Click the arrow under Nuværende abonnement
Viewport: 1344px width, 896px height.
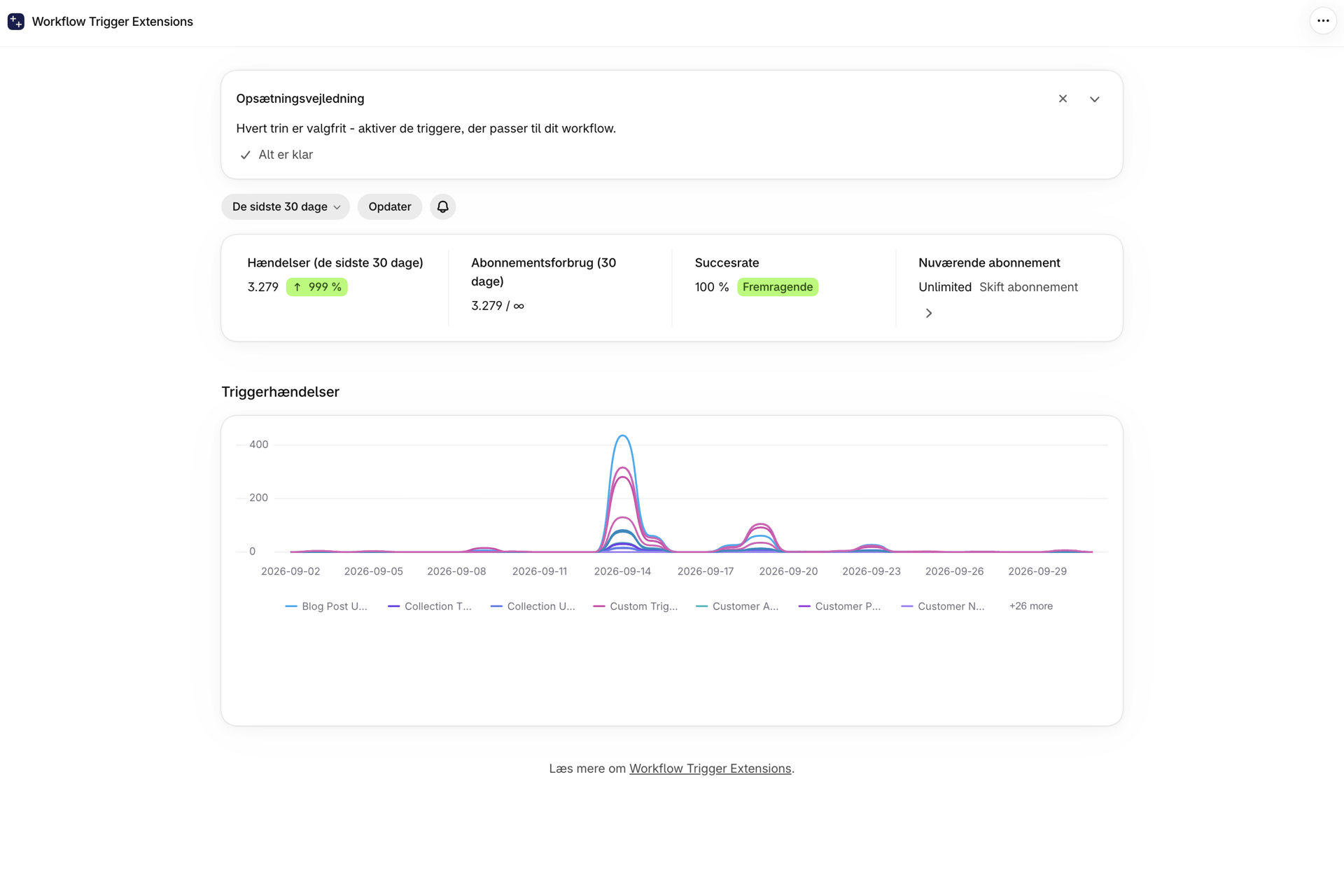pyautogui.click(x=928, y=313)
